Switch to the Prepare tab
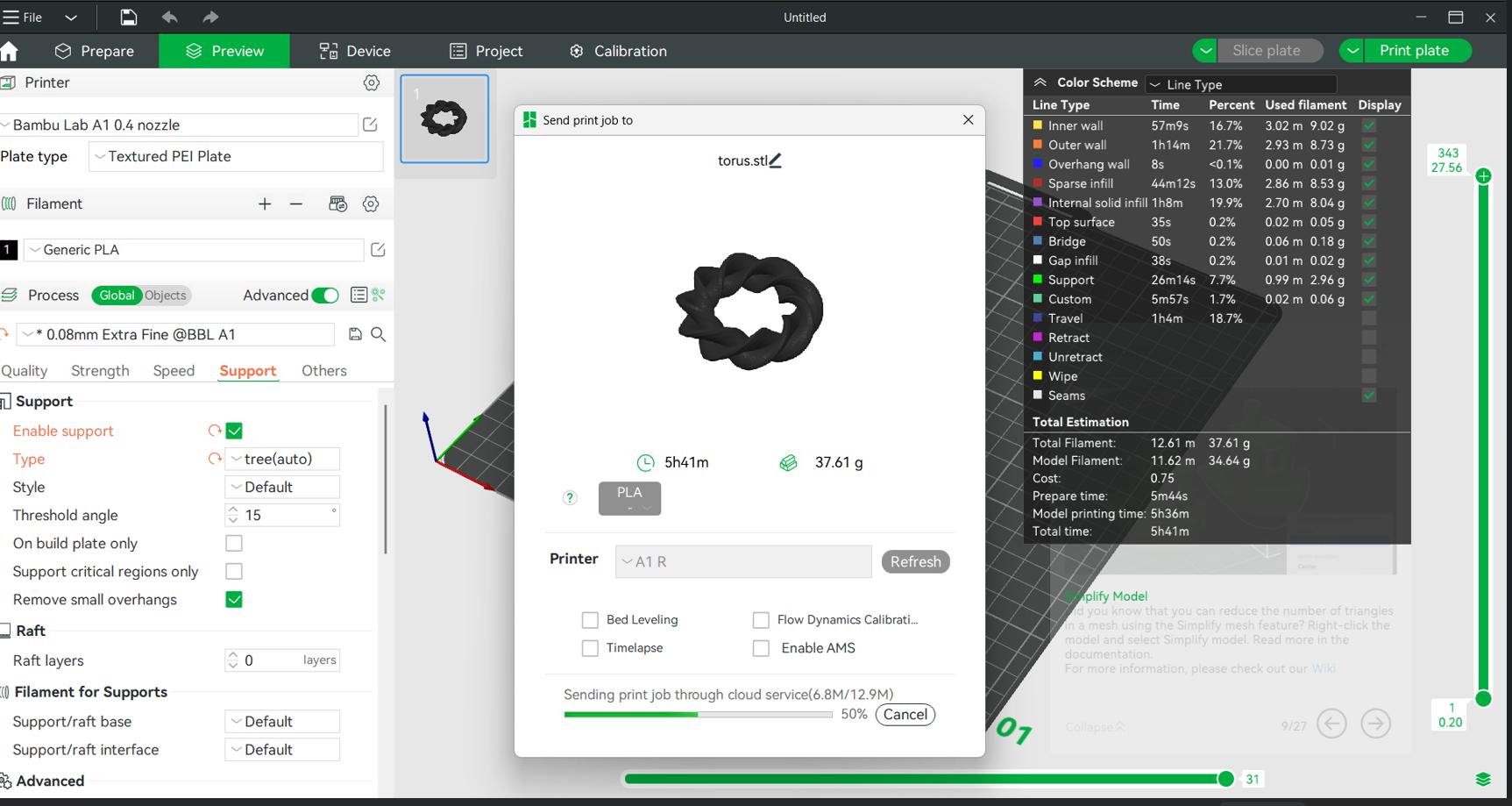The width and height of the screenshot is (1512, 806). click(95, 51)
